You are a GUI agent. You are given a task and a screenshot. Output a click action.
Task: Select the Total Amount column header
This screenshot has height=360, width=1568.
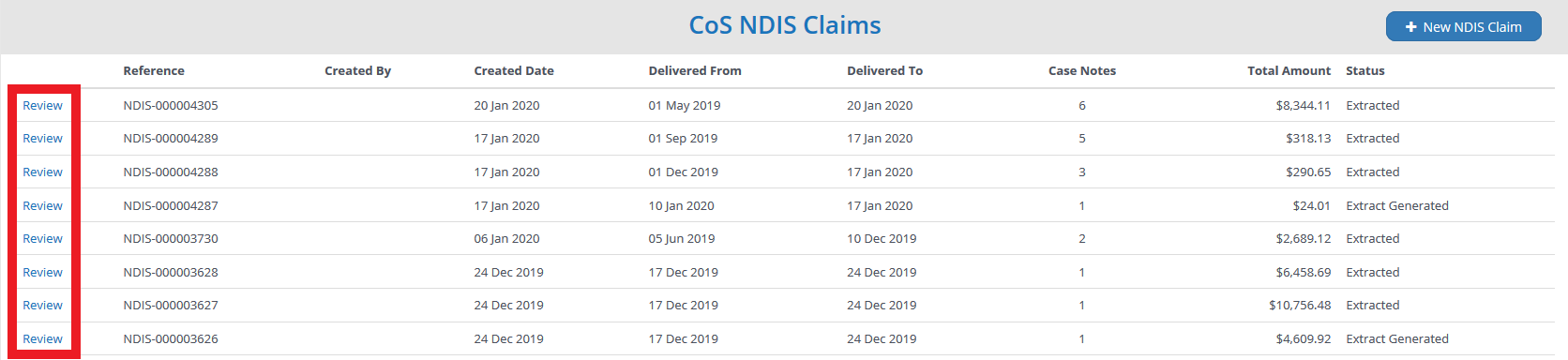pos(1289,70)
